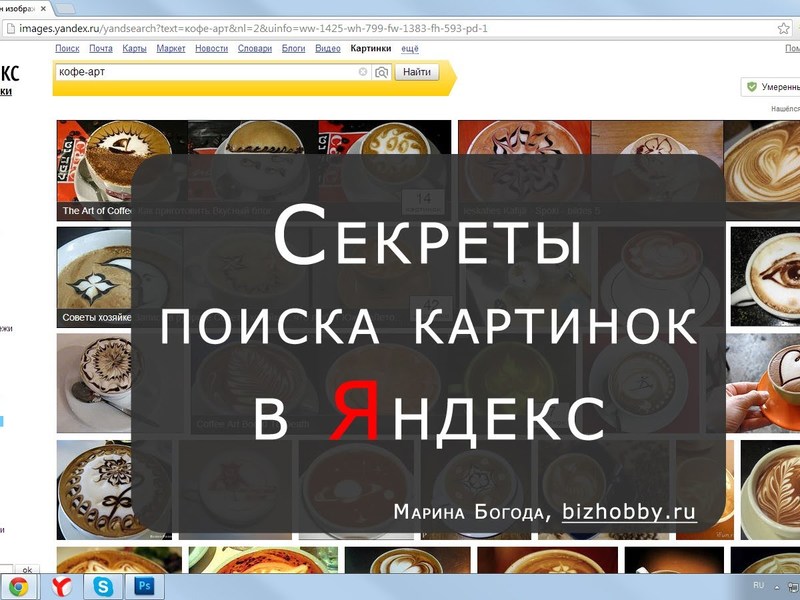Viewport: 800px width, 600px height.
Task: Open the Новости navigation link
Action: [211, 48]
